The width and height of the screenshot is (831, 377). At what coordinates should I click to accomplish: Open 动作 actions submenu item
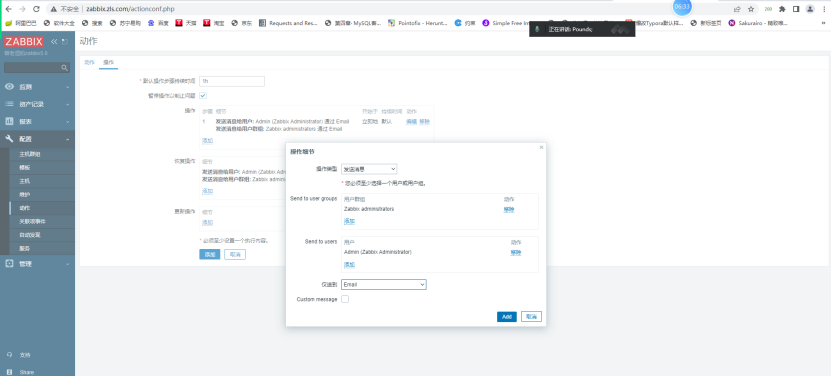(x=25, y=208)
